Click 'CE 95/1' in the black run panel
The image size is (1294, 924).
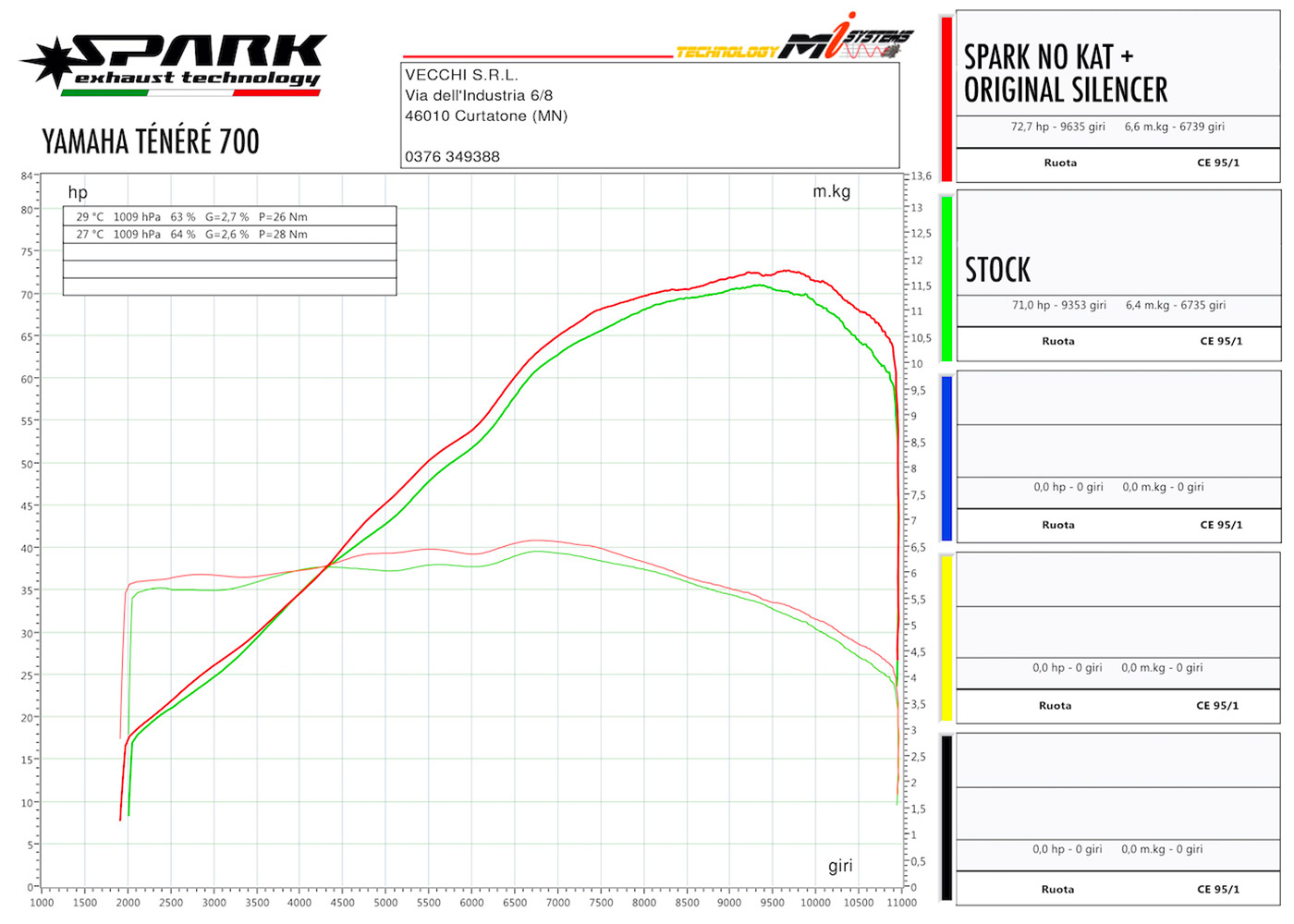[x=1218, y=889]
